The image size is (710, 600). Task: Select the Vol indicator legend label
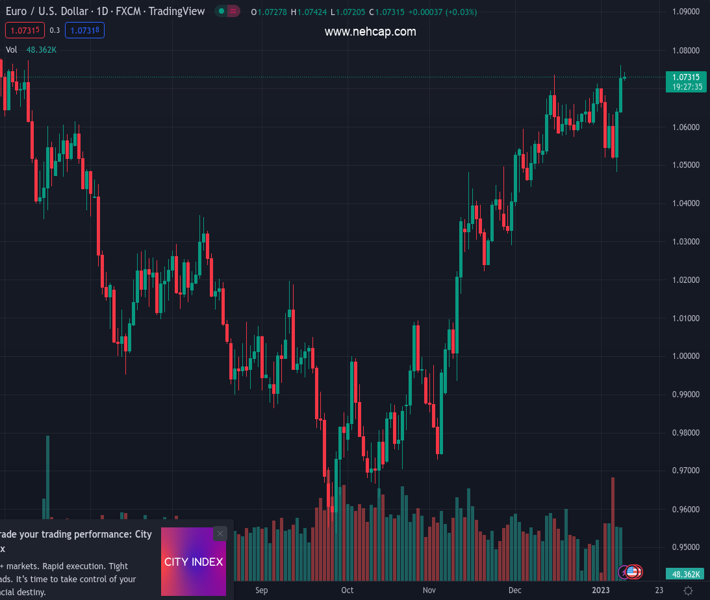point(12,49)
